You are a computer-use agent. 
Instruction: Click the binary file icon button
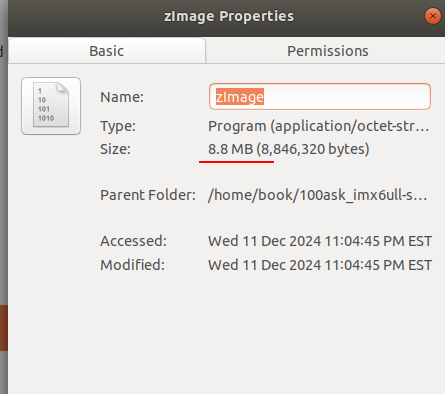pos(51,106)
